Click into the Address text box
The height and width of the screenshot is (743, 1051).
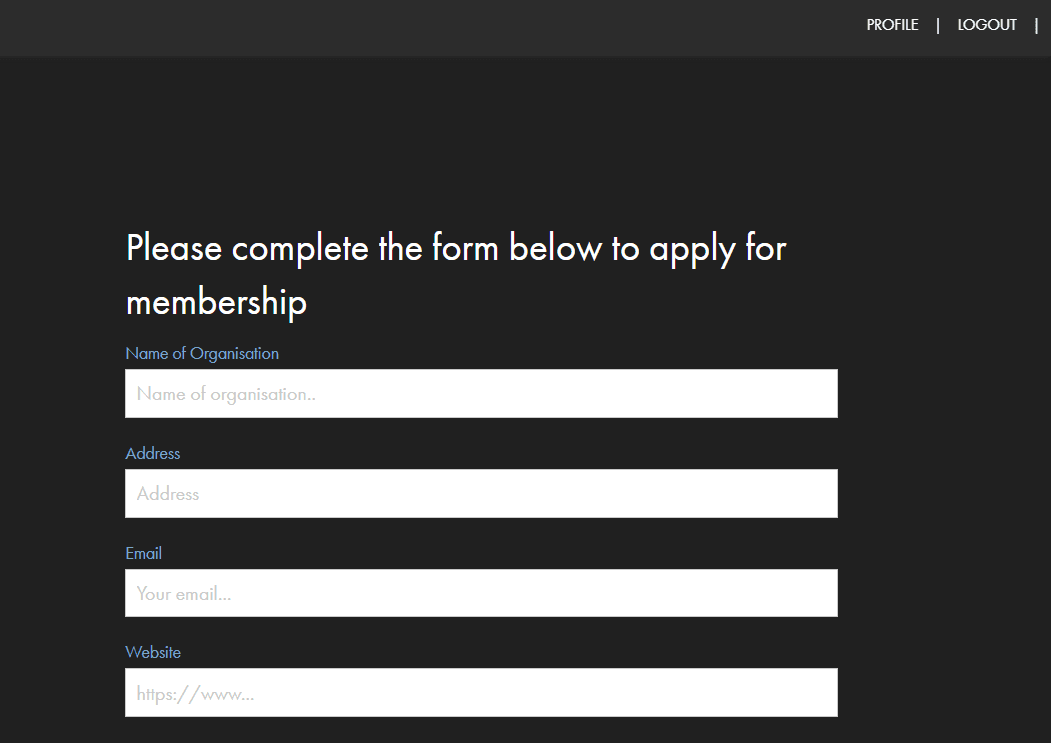pos(481,494)
